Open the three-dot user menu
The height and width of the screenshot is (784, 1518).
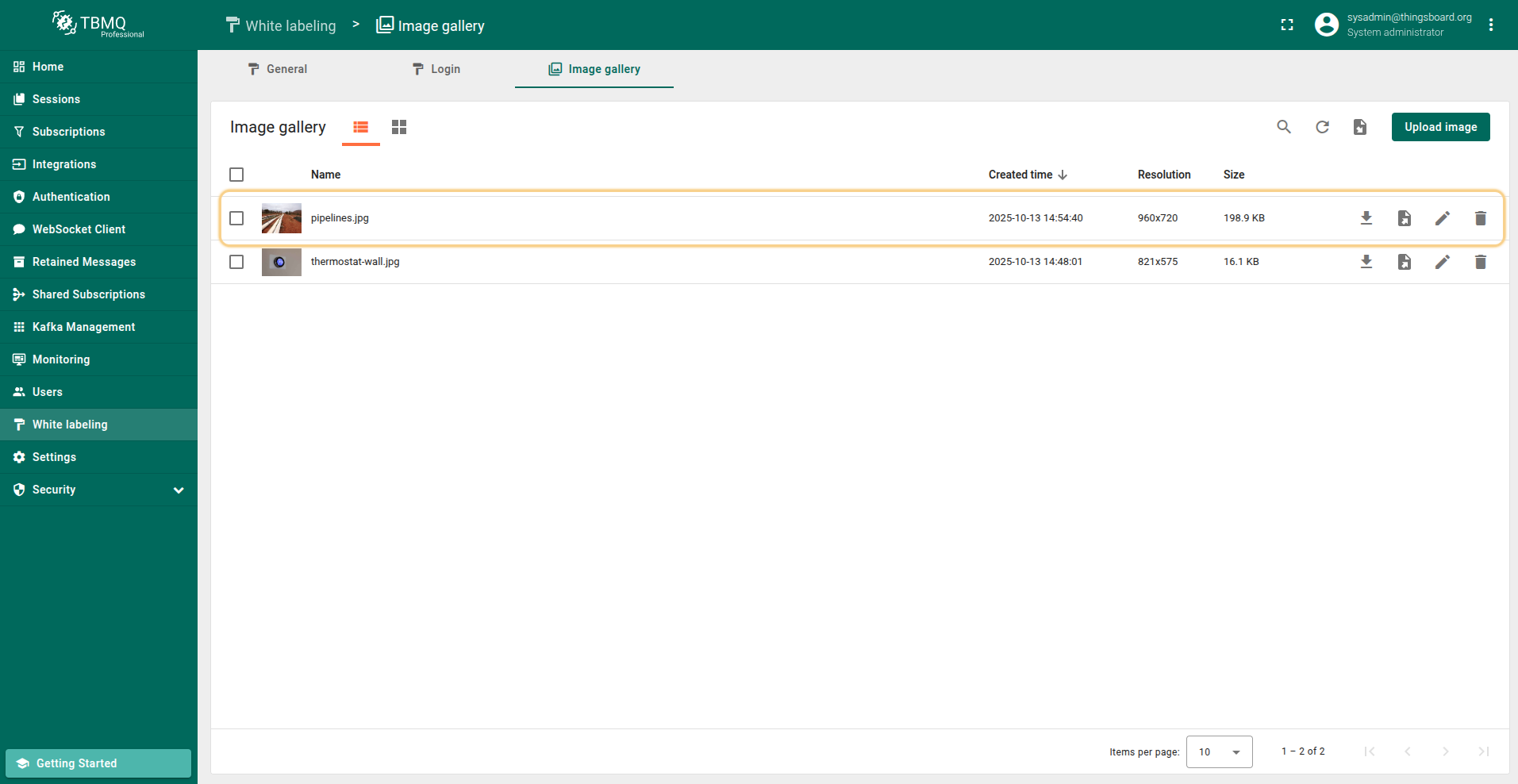pyautogui.click(x=1491, y=25)
